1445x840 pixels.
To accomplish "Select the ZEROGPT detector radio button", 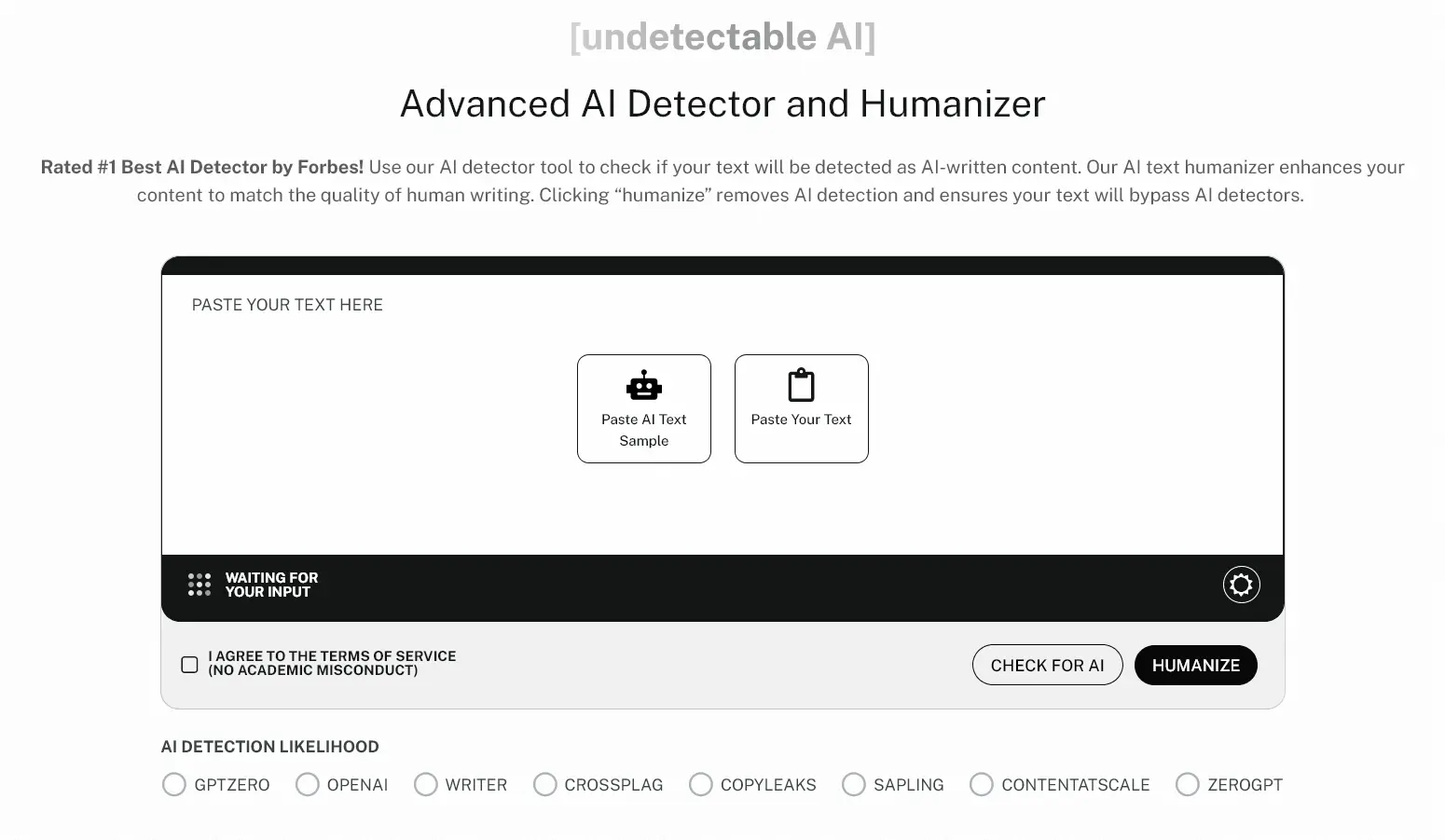I will click(1187, 784).
